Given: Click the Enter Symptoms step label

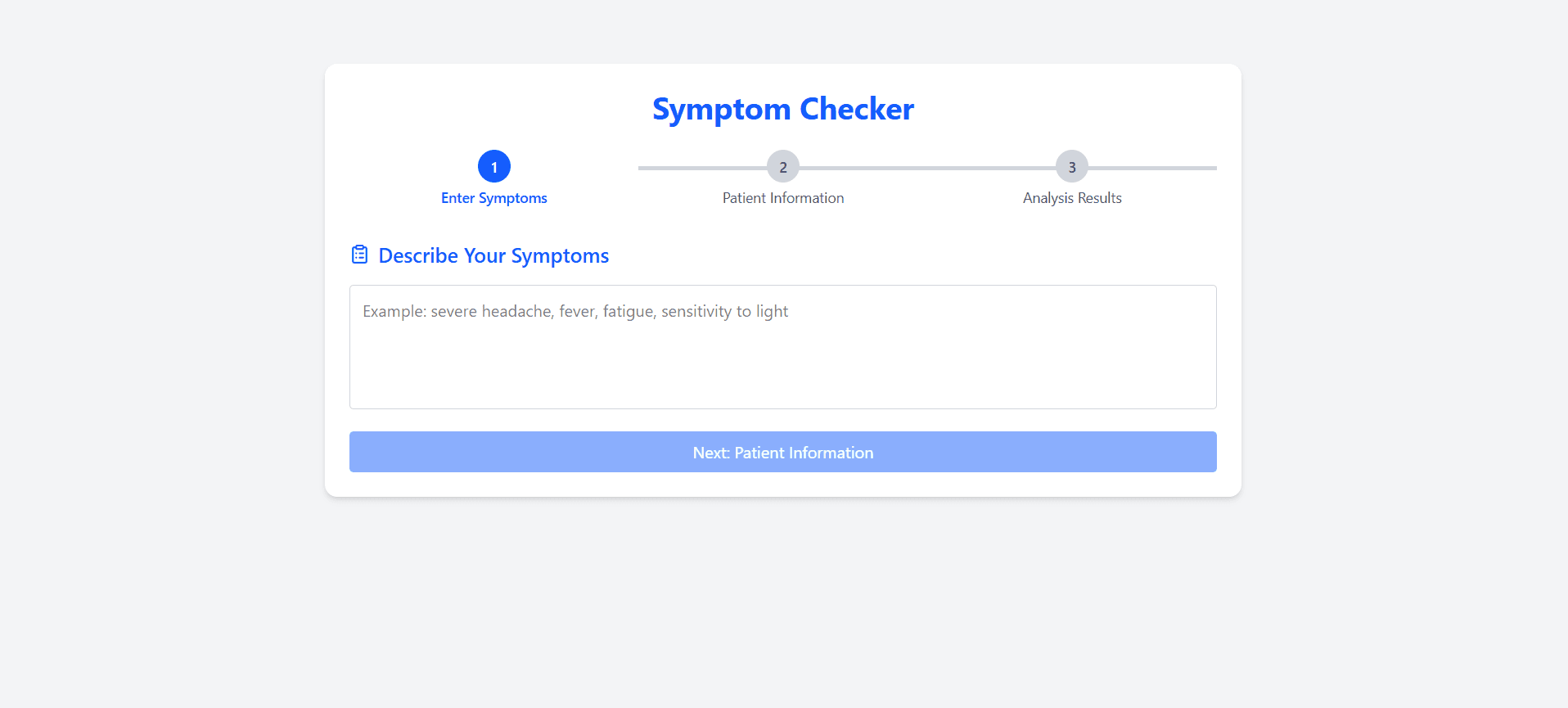Looking at the screenshot, I should (494, 198).
